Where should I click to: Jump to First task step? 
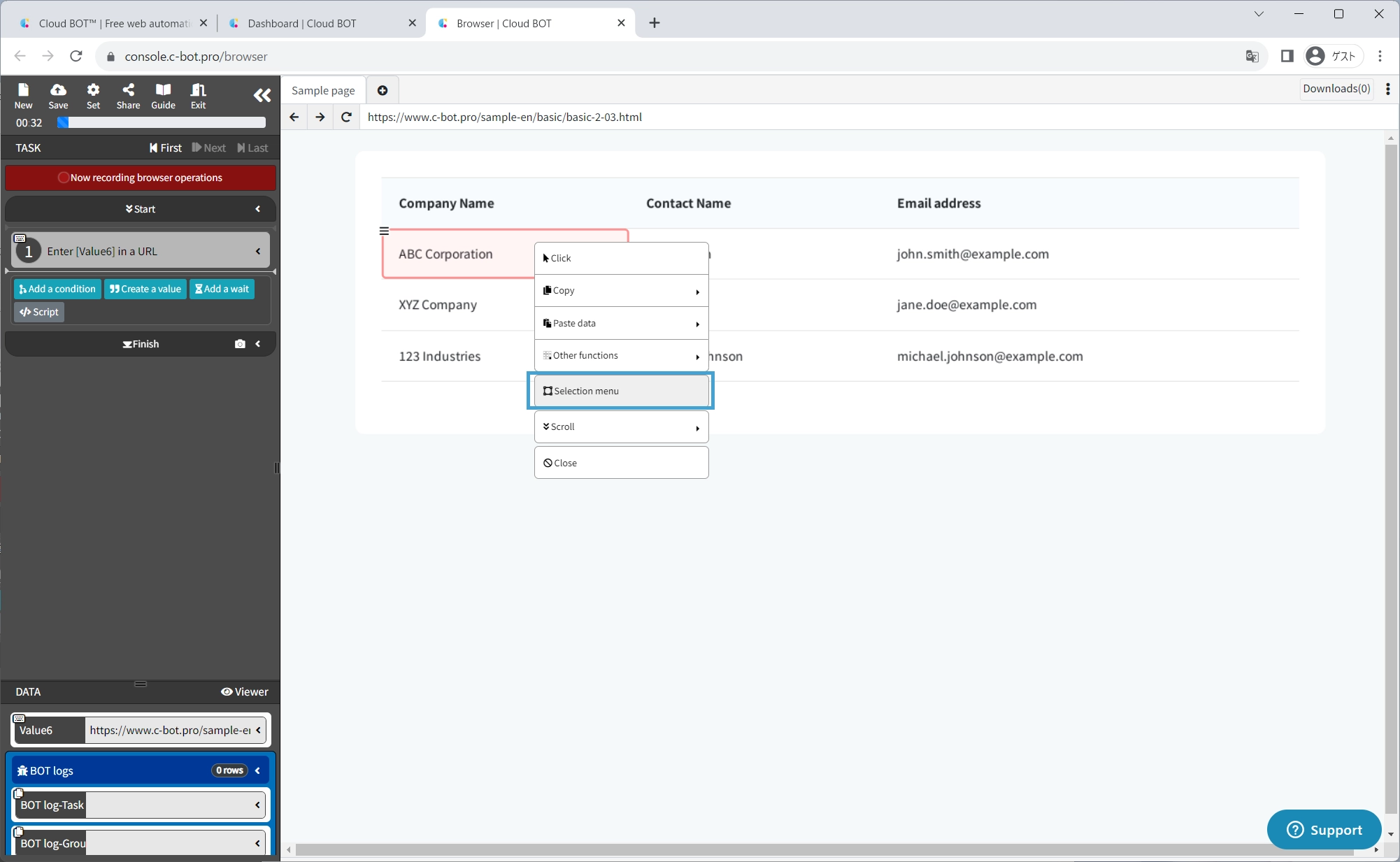[166, 148]
